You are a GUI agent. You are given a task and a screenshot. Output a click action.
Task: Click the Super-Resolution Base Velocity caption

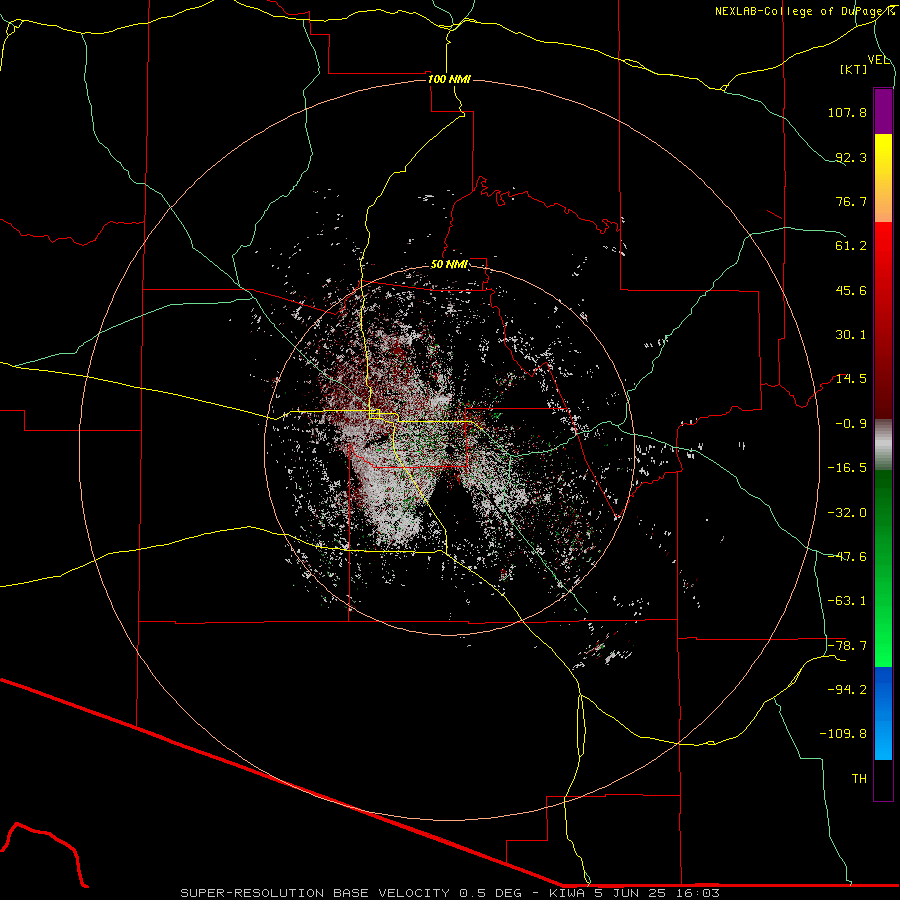coord(449,893)
